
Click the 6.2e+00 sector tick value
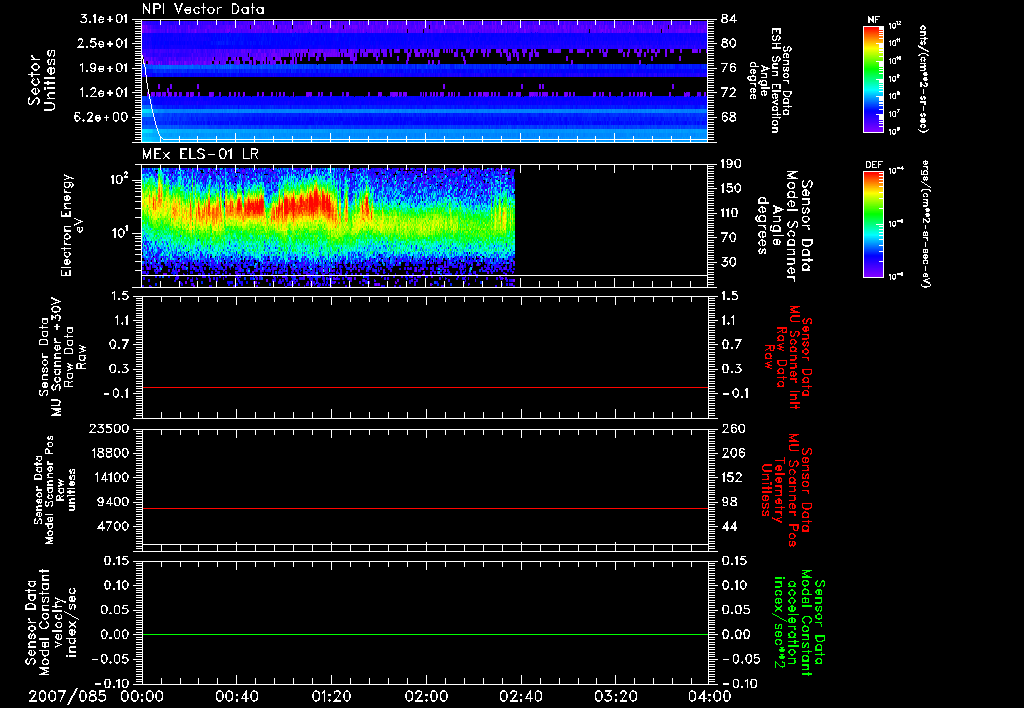pos(103,117)
